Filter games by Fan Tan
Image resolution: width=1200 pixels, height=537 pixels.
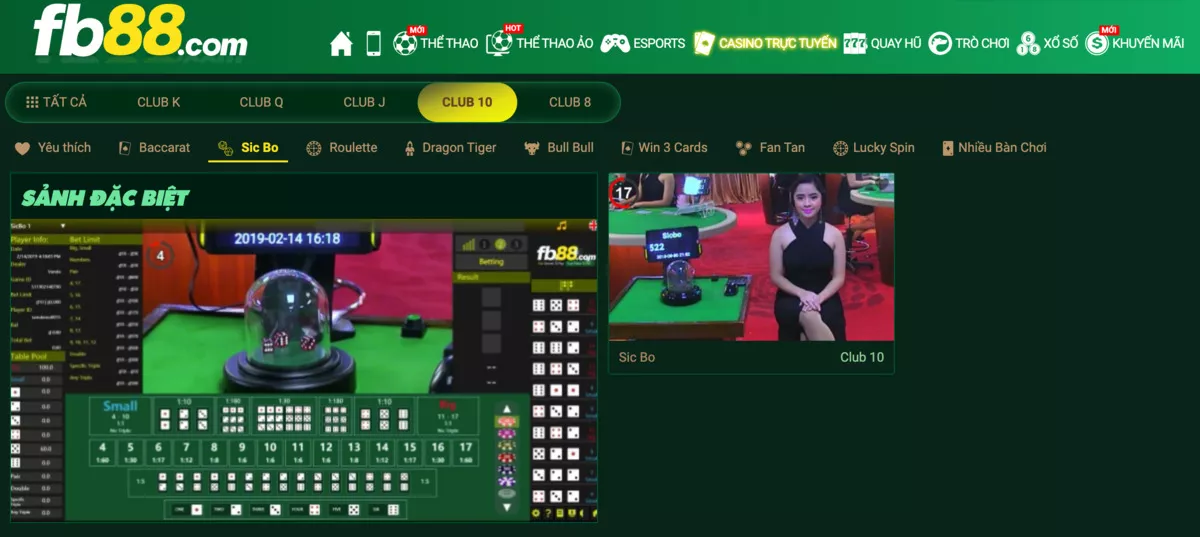770,147
